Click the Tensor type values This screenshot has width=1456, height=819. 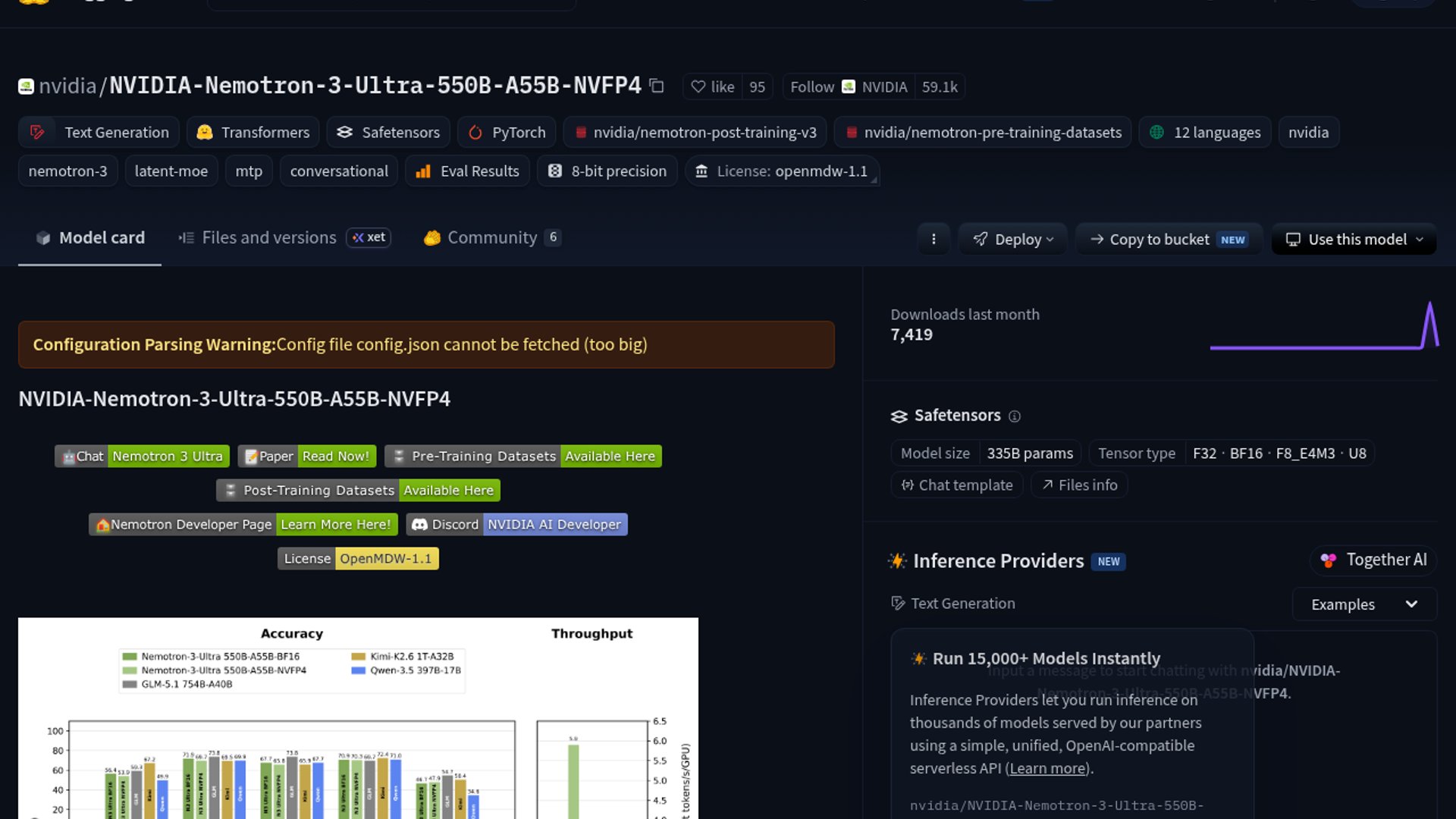pos(1279,453)
